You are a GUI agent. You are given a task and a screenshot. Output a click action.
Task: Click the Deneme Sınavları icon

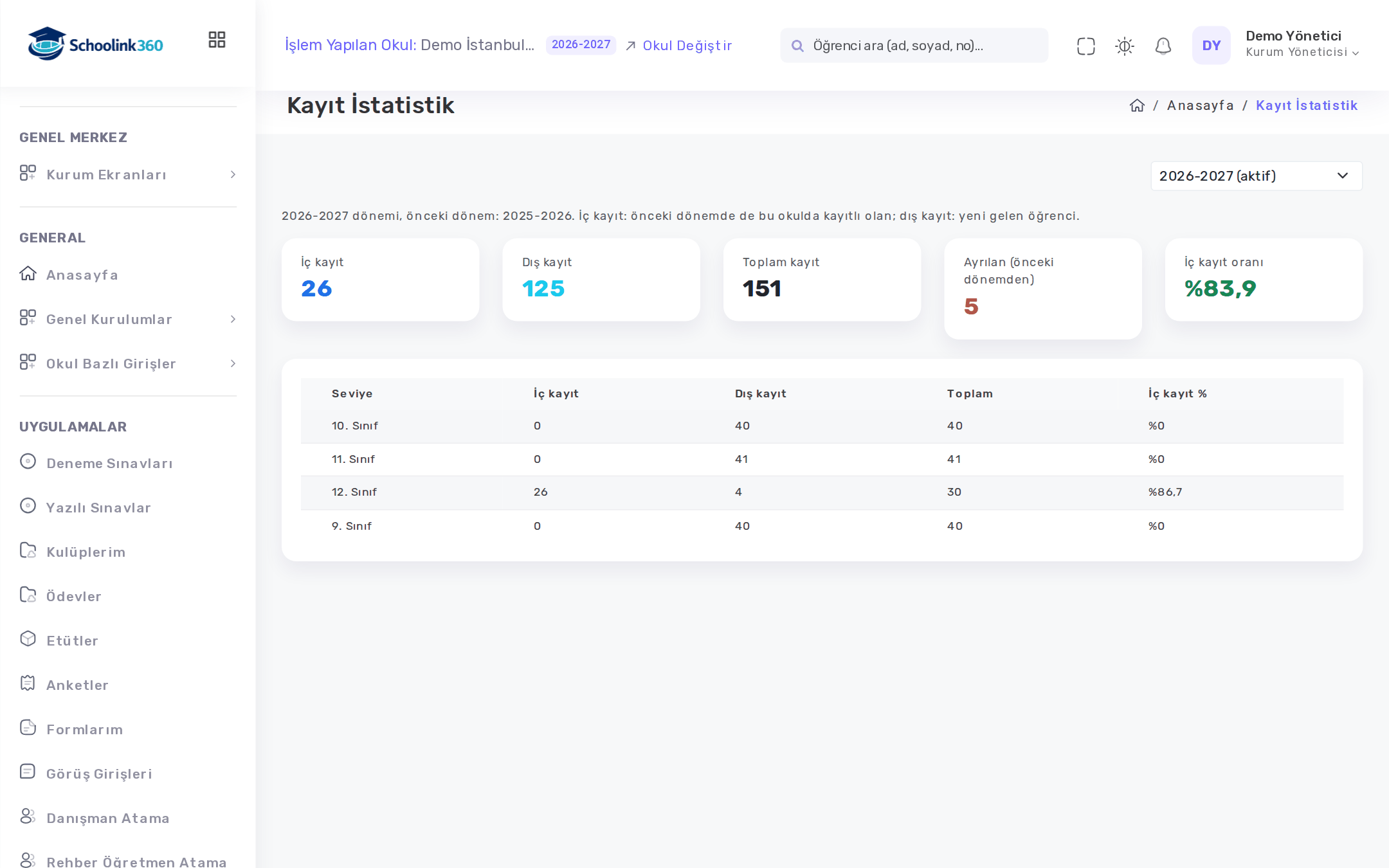28,461
